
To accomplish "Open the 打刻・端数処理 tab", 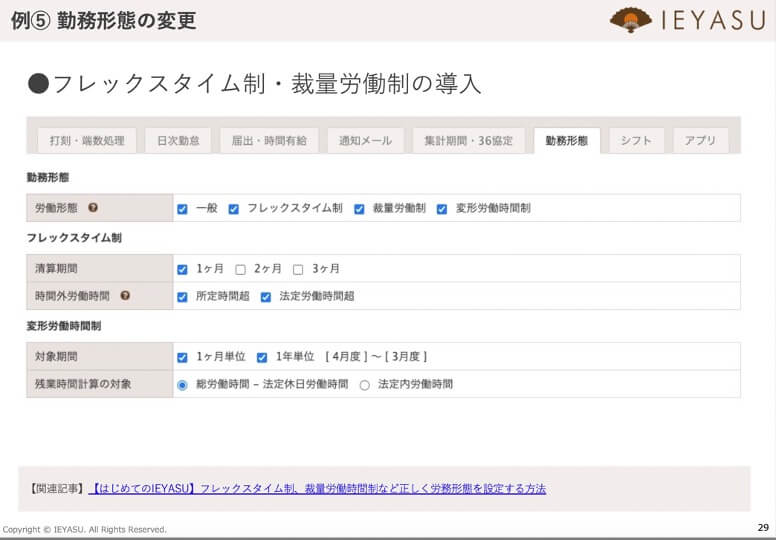I will click(87, 141).
